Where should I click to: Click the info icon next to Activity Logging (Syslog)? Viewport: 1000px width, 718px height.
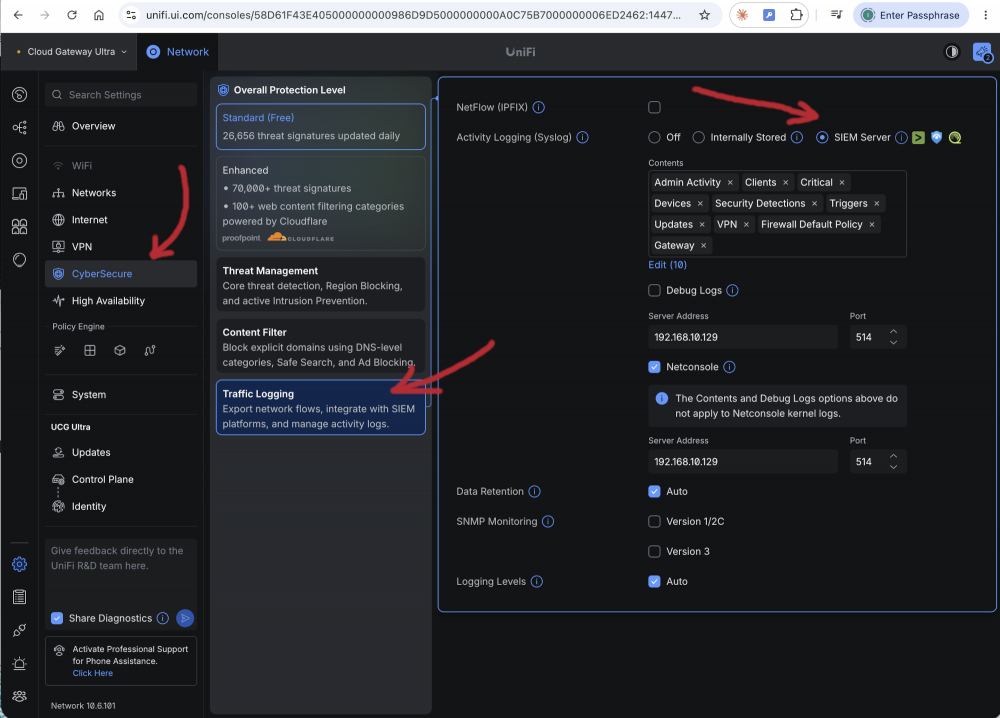(x=582, y=137)
